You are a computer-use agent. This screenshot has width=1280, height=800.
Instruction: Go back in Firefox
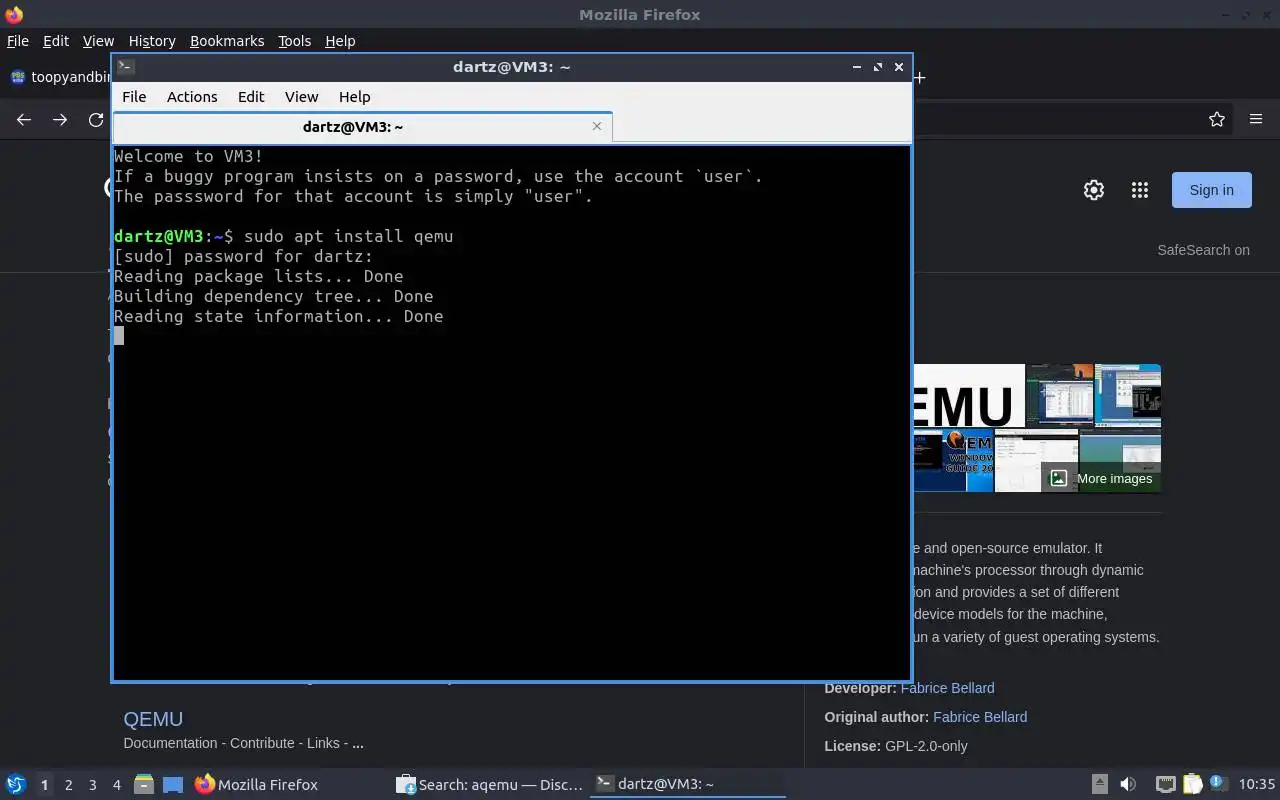click(x=24, y=119)
